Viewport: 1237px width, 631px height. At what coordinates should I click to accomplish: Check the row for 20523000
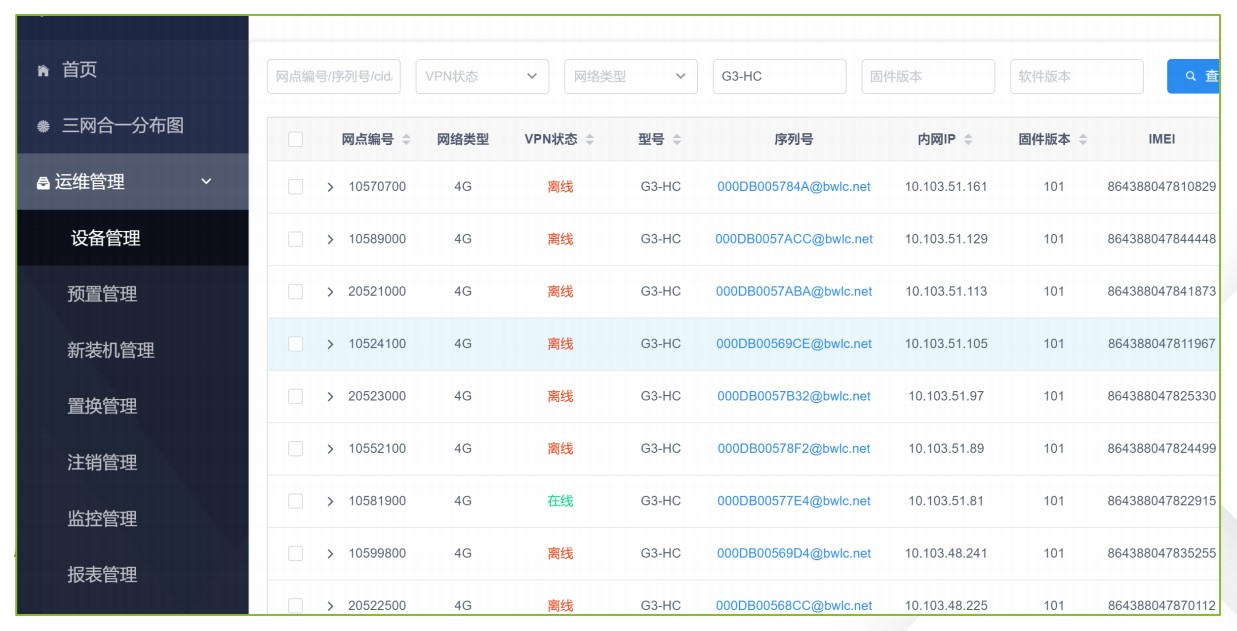tap(295, 396)
